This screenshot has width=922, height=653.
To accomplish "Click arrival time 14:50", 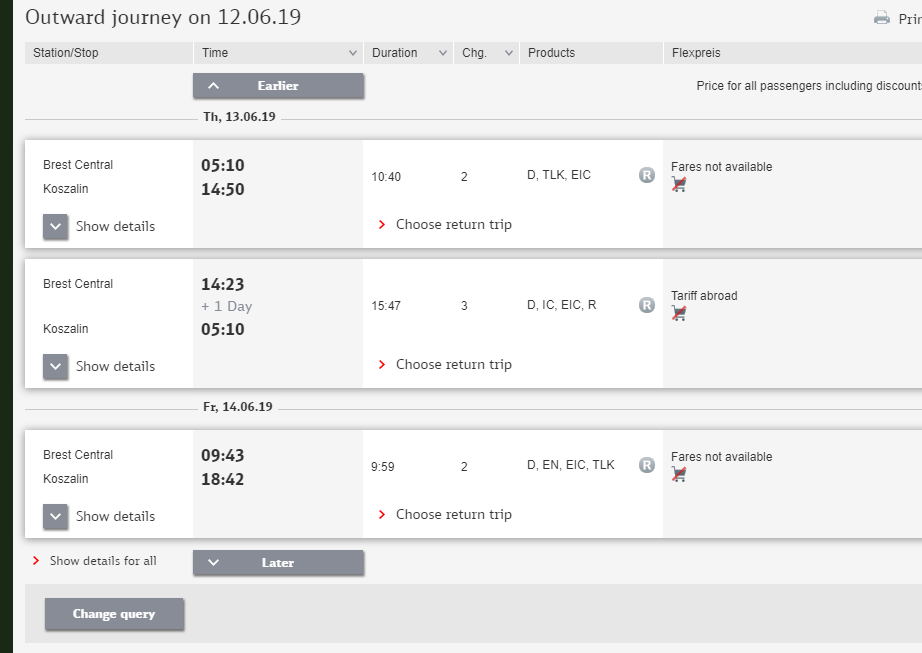I will click(x=223, y=189).
